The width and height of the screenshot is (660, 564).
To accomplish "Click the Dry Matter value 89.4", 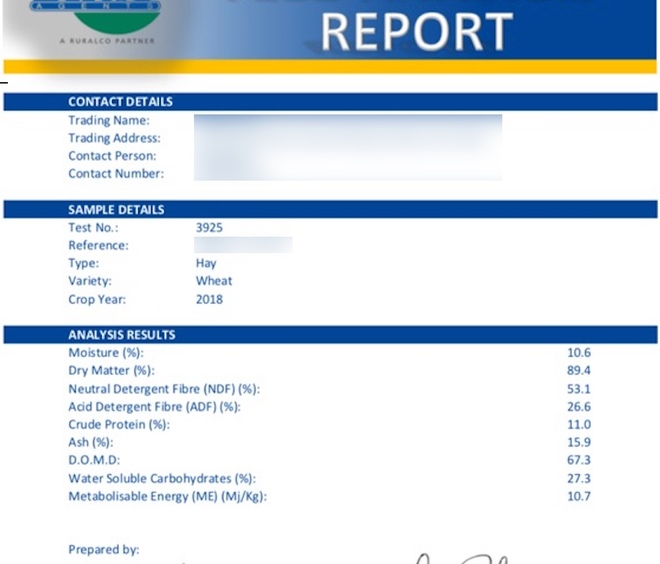I will pos(578,371).
